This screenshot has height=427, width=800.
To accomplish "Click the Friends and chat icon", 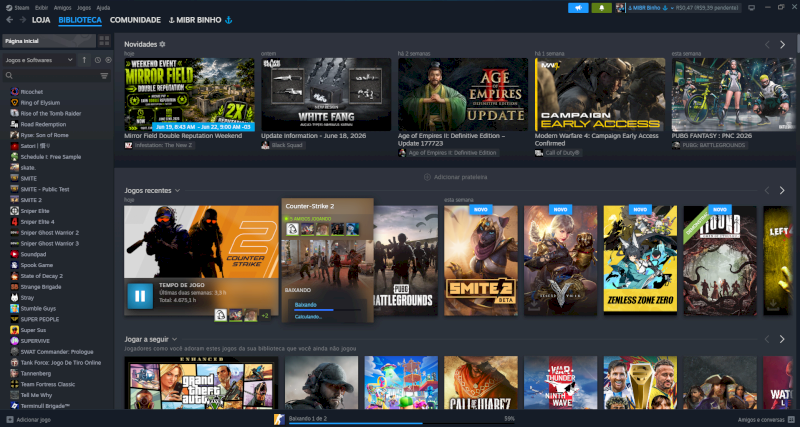I will 790,419.
